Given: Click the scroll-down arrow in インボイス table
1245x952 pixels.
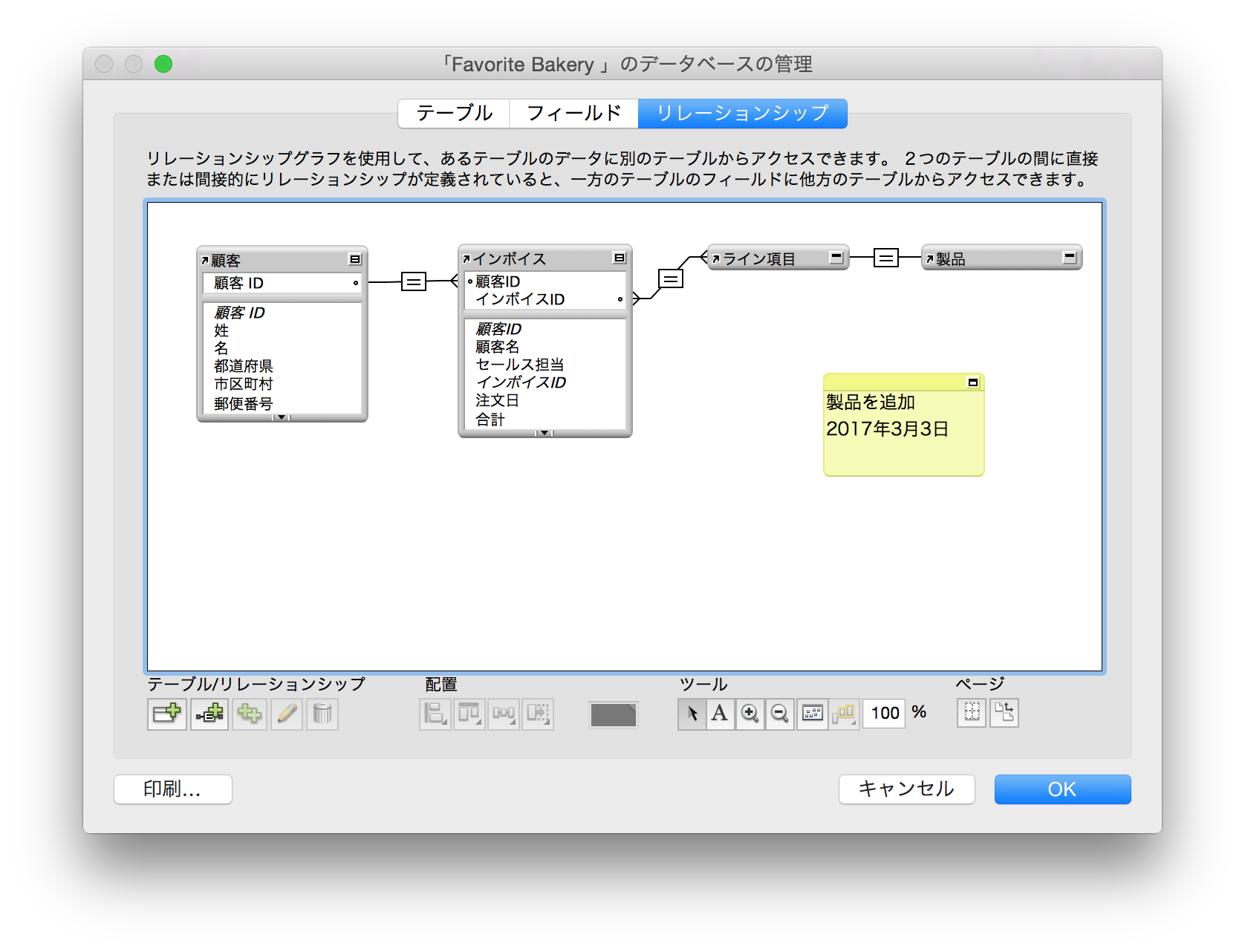Looking at the screenshot, I should (545, 432).
